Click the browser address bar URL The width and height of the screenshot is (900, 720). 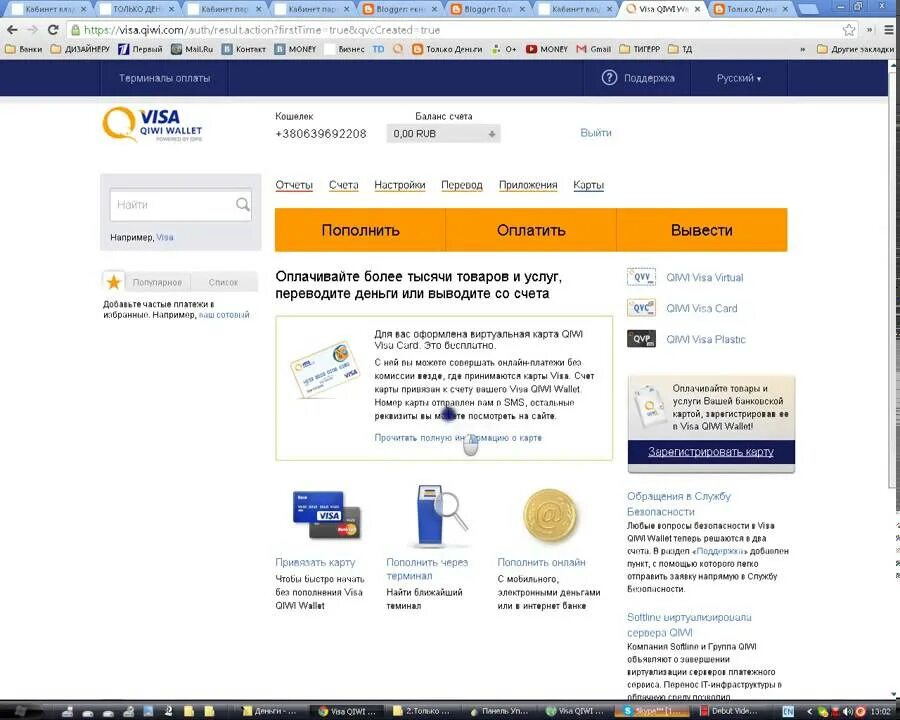tap(262, 30)
